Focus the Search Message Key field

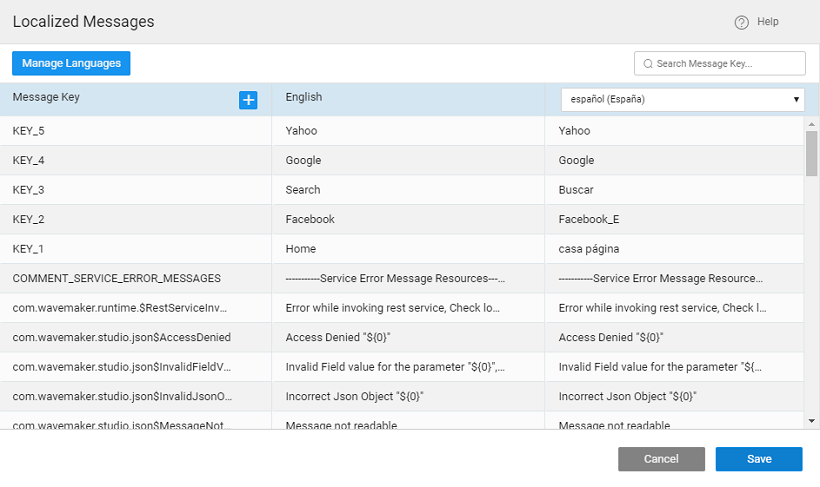728,64
